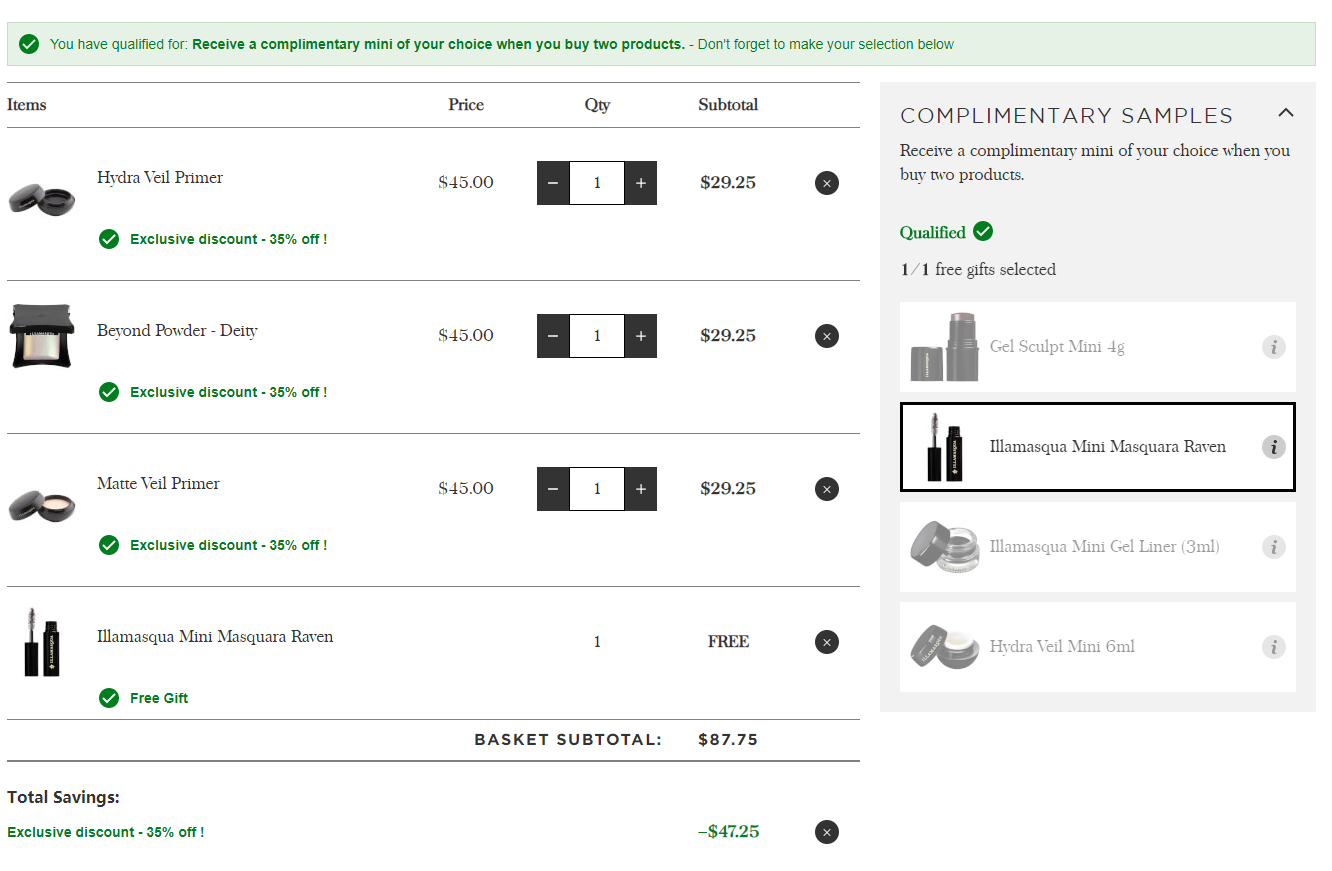
Task: Open Illamasqua Mini Masquara Raven basket item link
Action: point(215,637)
